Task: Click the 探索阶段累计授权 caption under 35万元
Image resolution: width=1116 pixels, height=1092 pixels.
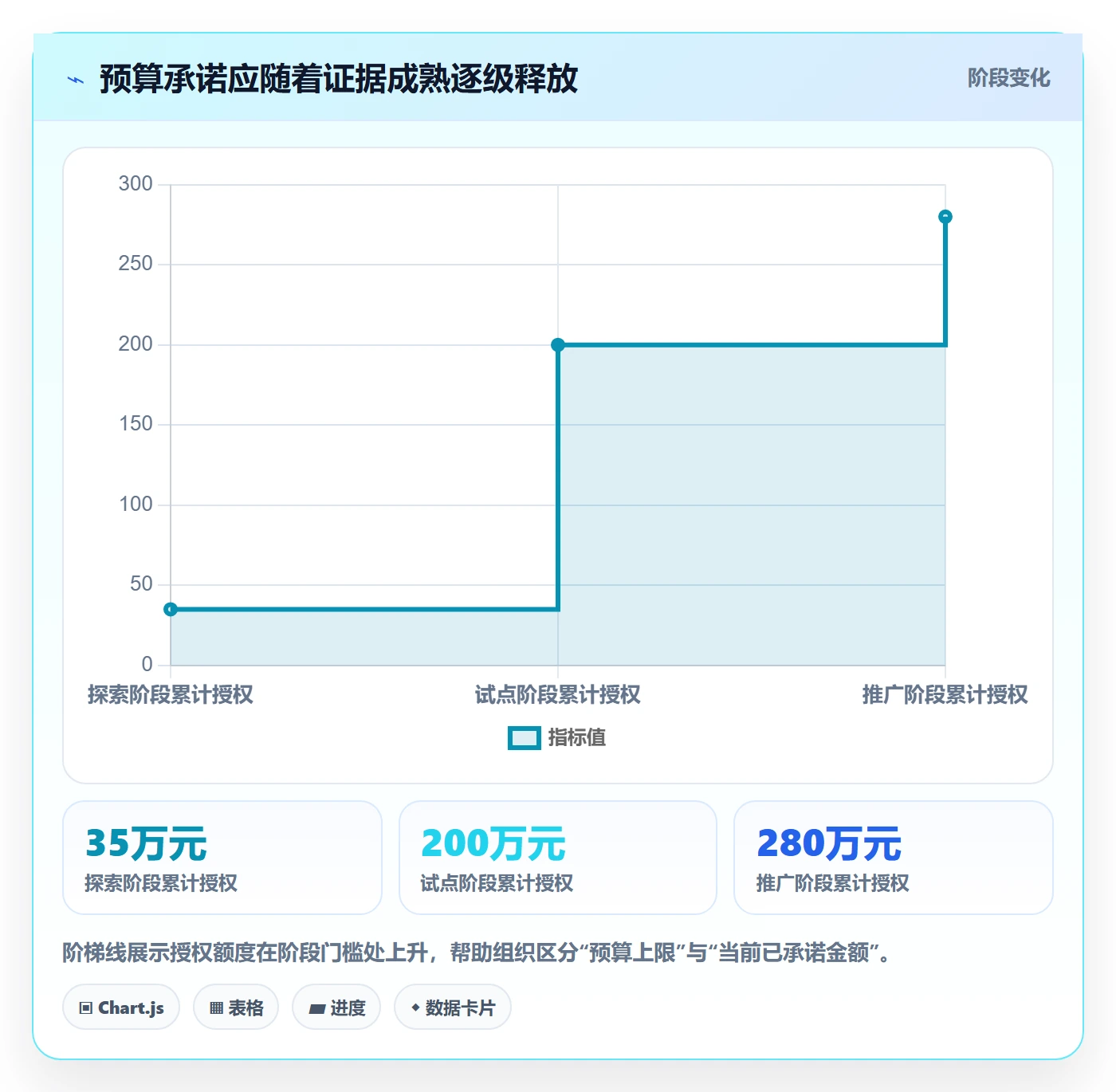Action: (162, 883)
